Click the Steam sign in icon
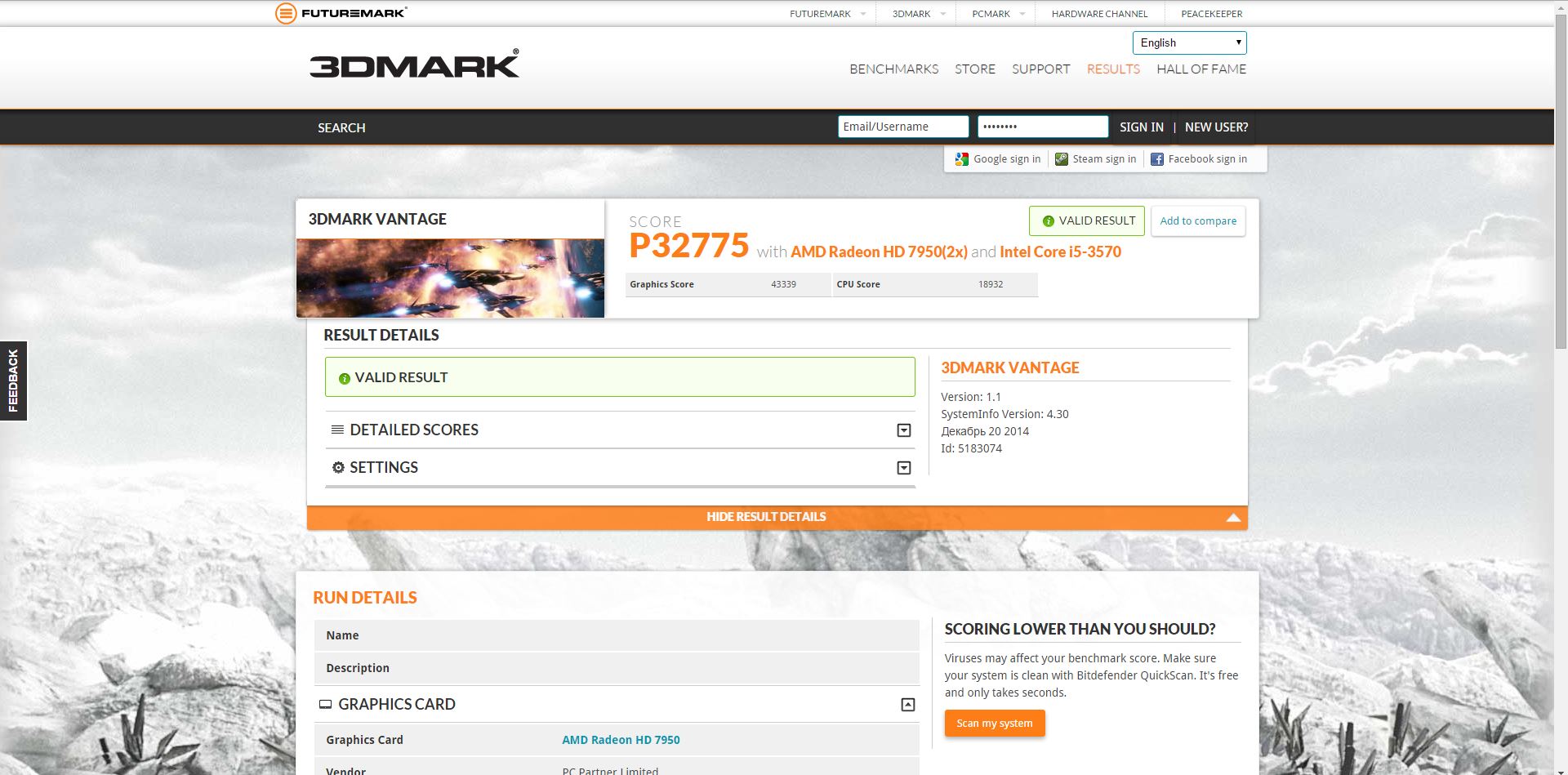Screen dimensions: 1568x775 1062,159
